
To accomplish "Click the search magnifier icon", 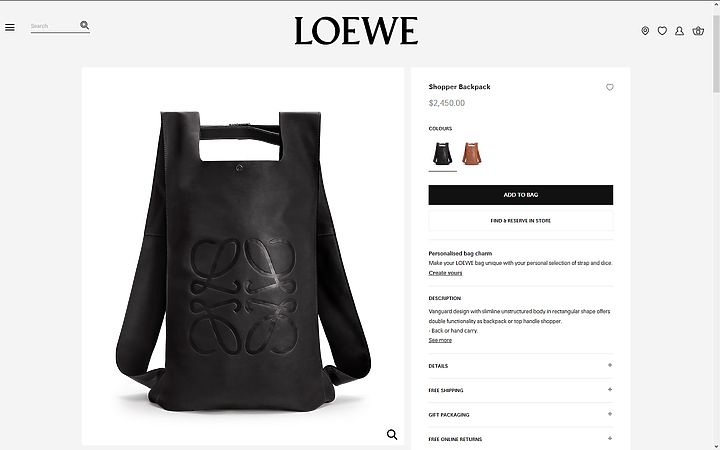I will point(84,25).
